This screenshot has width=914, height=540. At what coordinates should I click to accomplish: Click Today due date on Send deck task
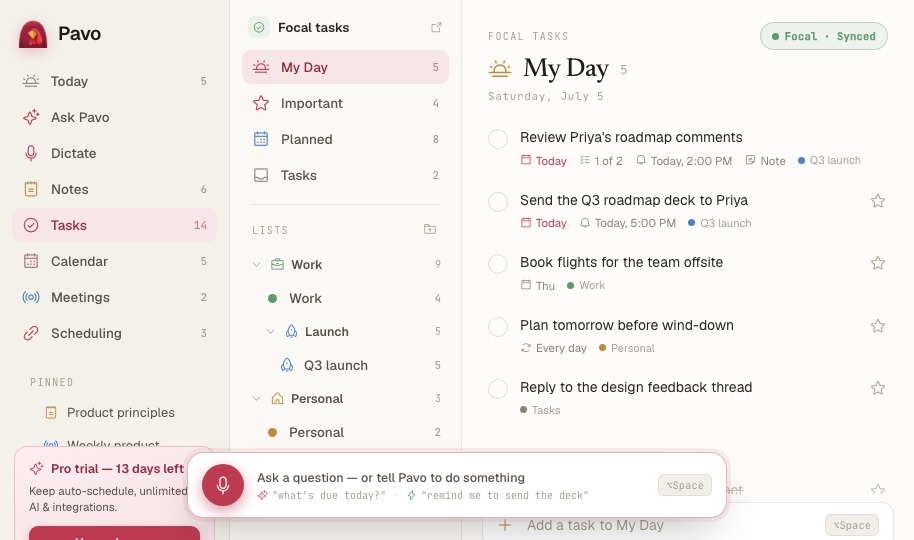543,223
